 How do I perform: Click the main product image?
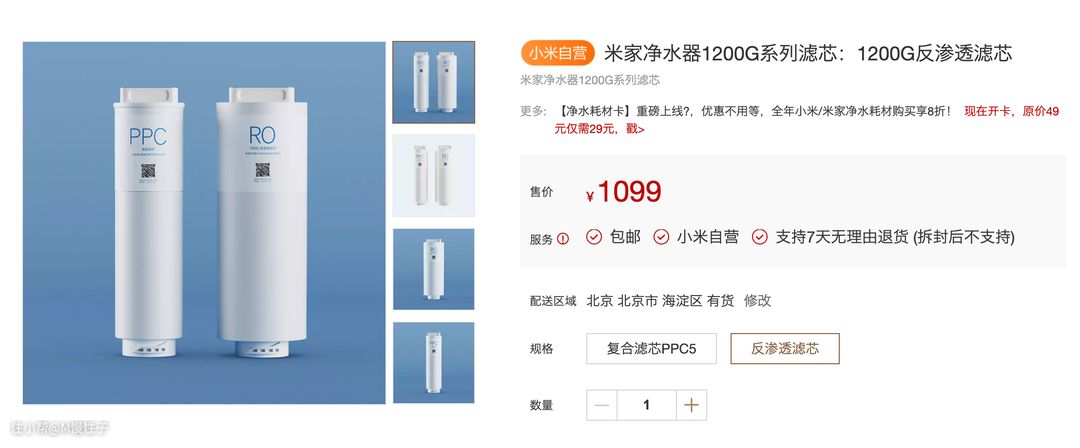click(204, 223)
